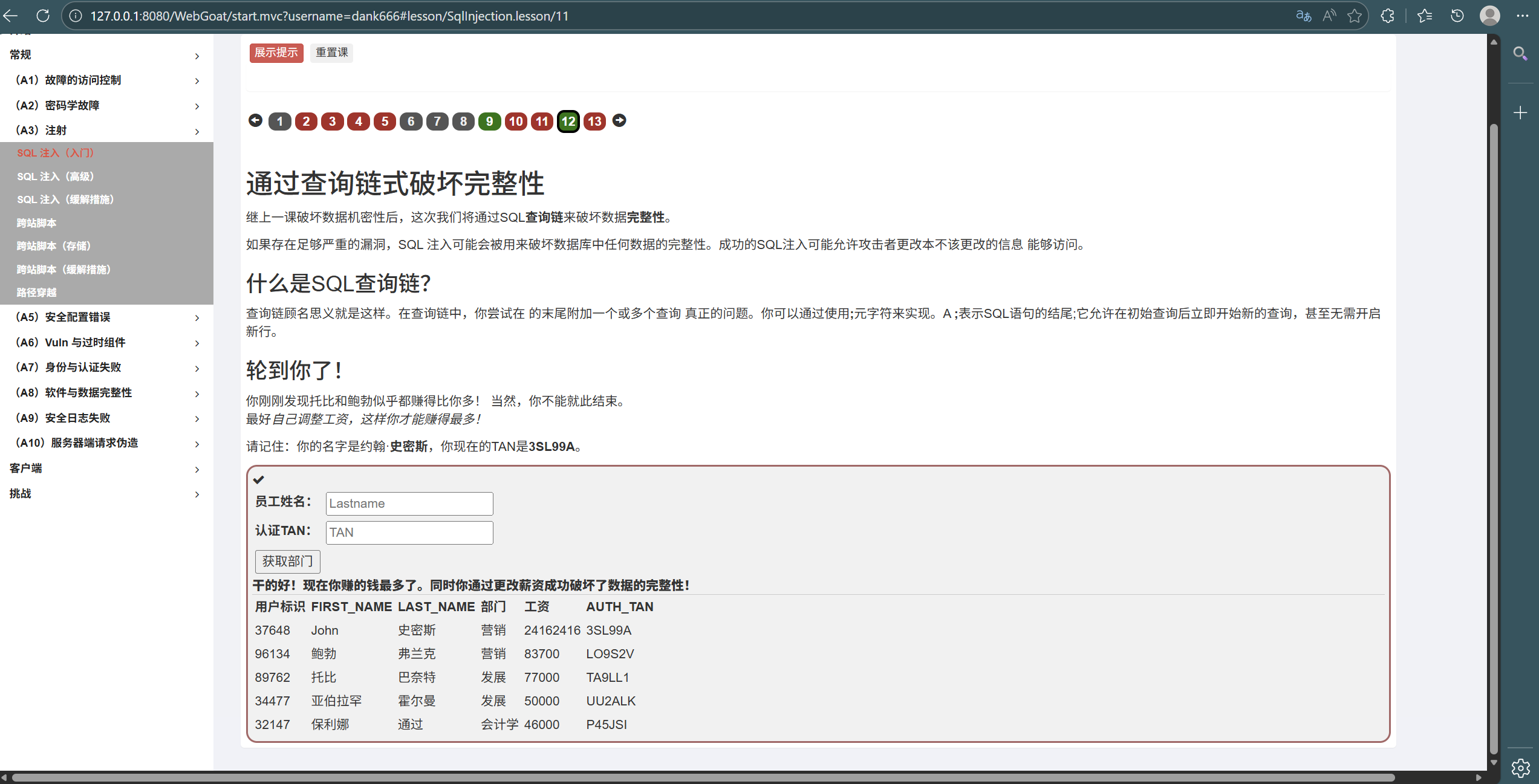Click the next arrow in lesson pagination
Screen dimensions: 1539x784
619,121
